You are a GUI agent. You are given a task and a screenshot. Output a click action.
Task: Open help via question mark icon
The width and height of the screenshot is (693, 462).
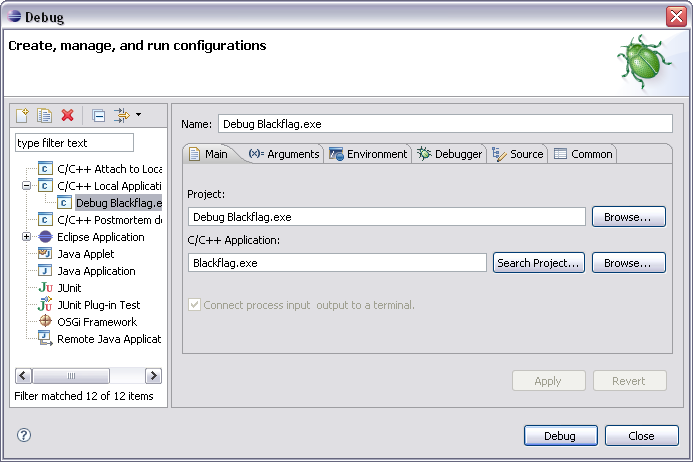[x=24, y=435]
